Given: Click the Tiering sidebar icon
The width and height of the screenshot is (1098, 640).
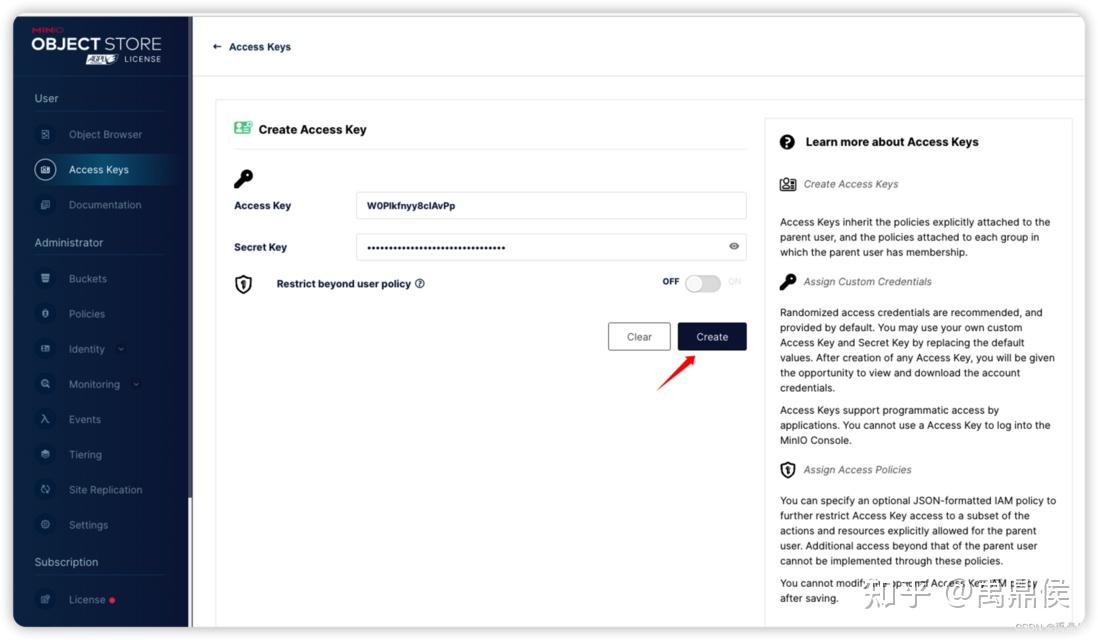Looking at the screenshot, I should (45, 455).
